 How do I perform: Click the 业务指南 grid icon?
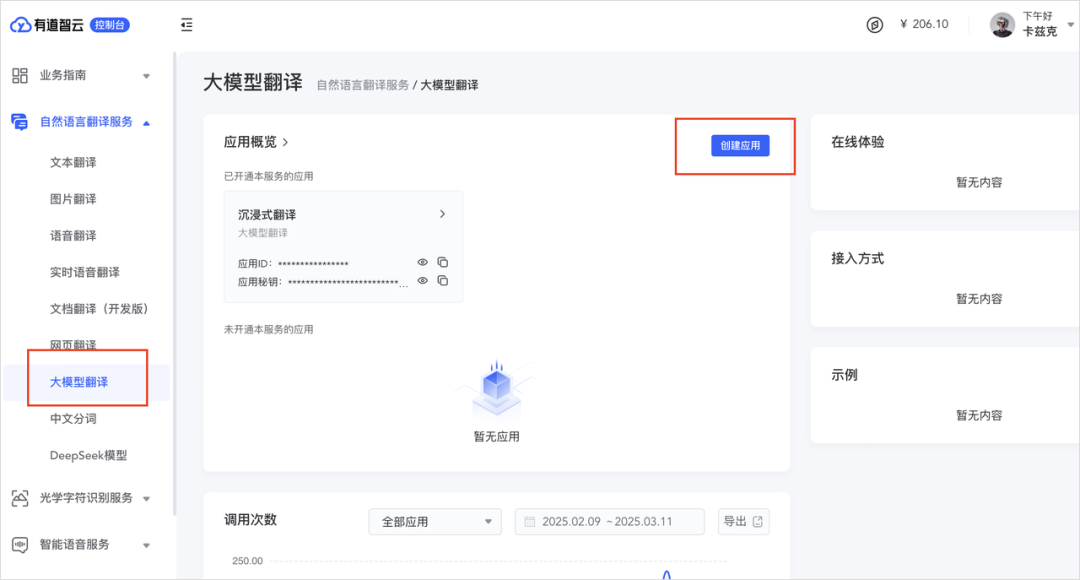20,75
